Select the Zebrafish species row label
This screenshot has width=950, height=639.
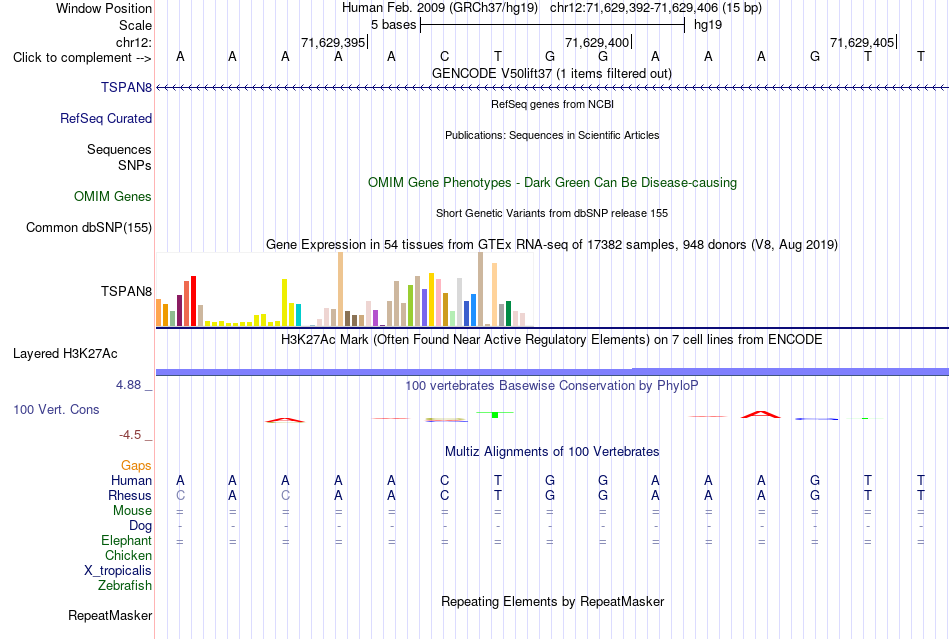125,585
